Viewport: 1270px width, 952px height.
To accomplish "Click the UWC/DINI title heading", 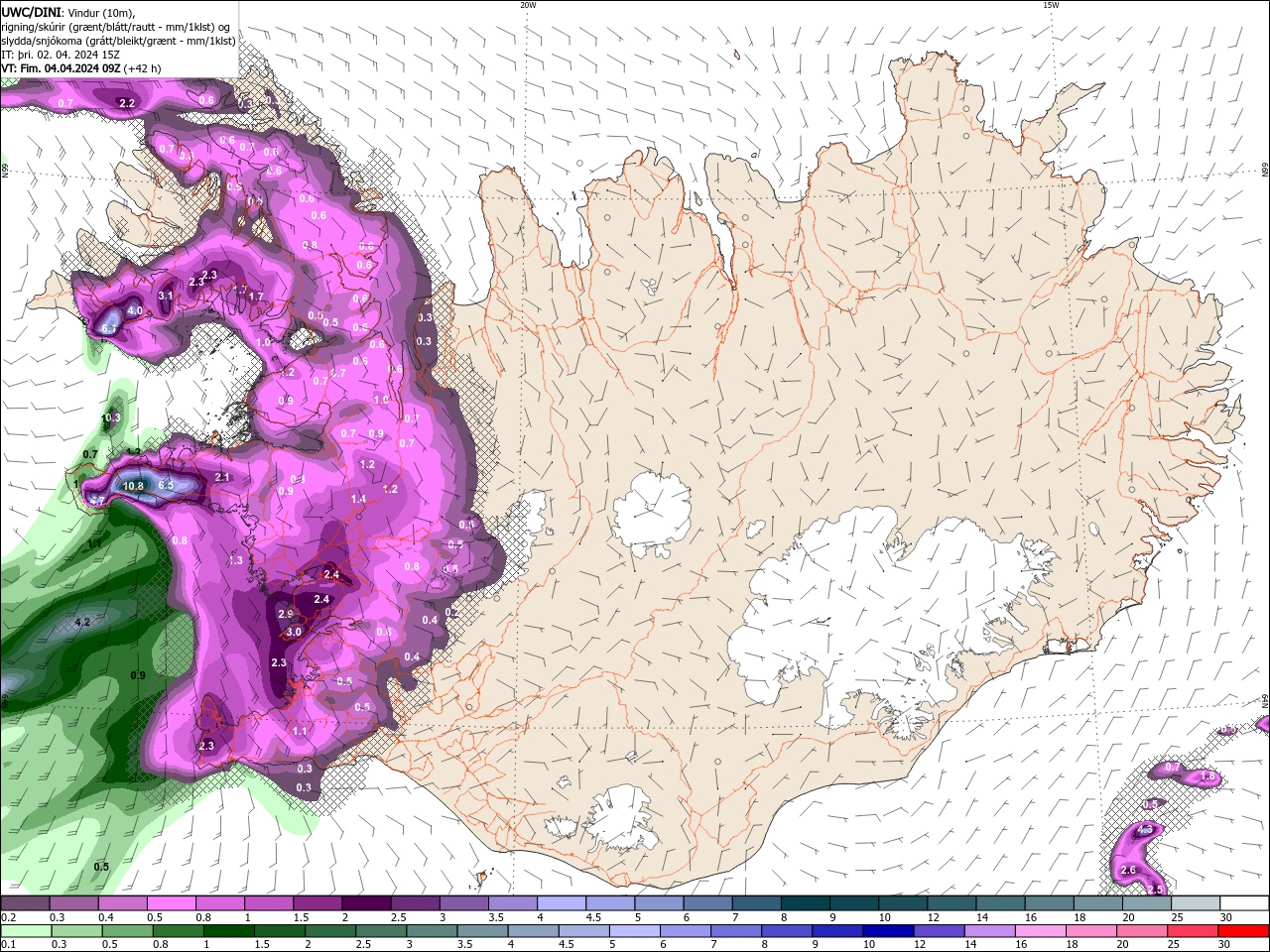I will pos(32,12).
